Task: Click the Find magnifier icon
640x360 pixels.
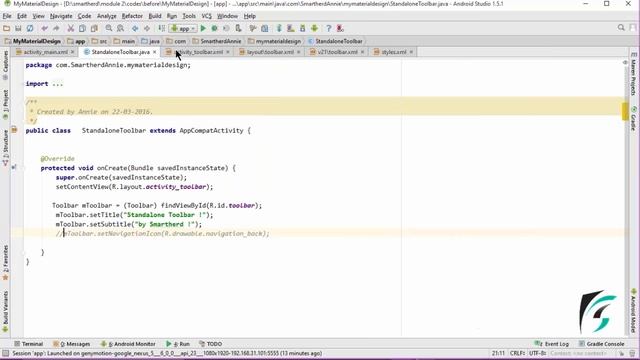Action: click(x=109, y=28)
